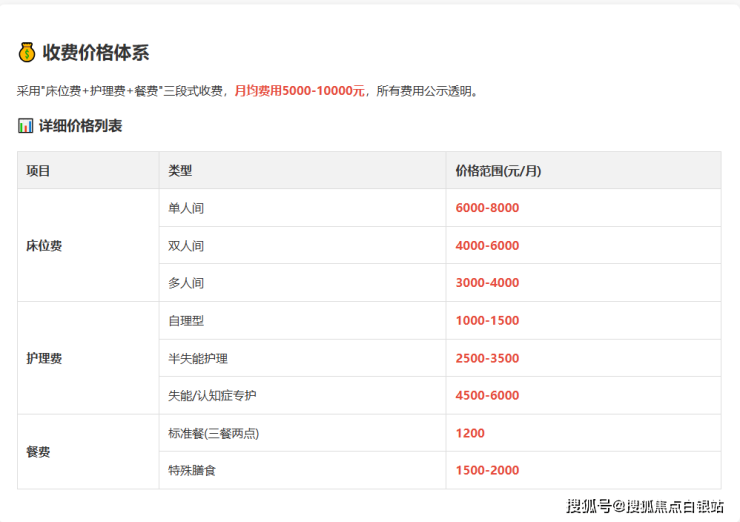Click the 1500-2000 特殊膳食 price
Image resolution: width=740 pixels, height=522 pixels.
coord(487,470)
